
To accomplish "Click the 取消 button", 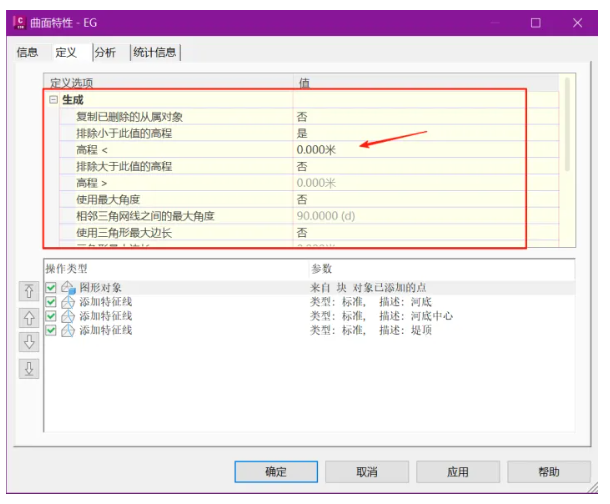I will pos(367,472).
